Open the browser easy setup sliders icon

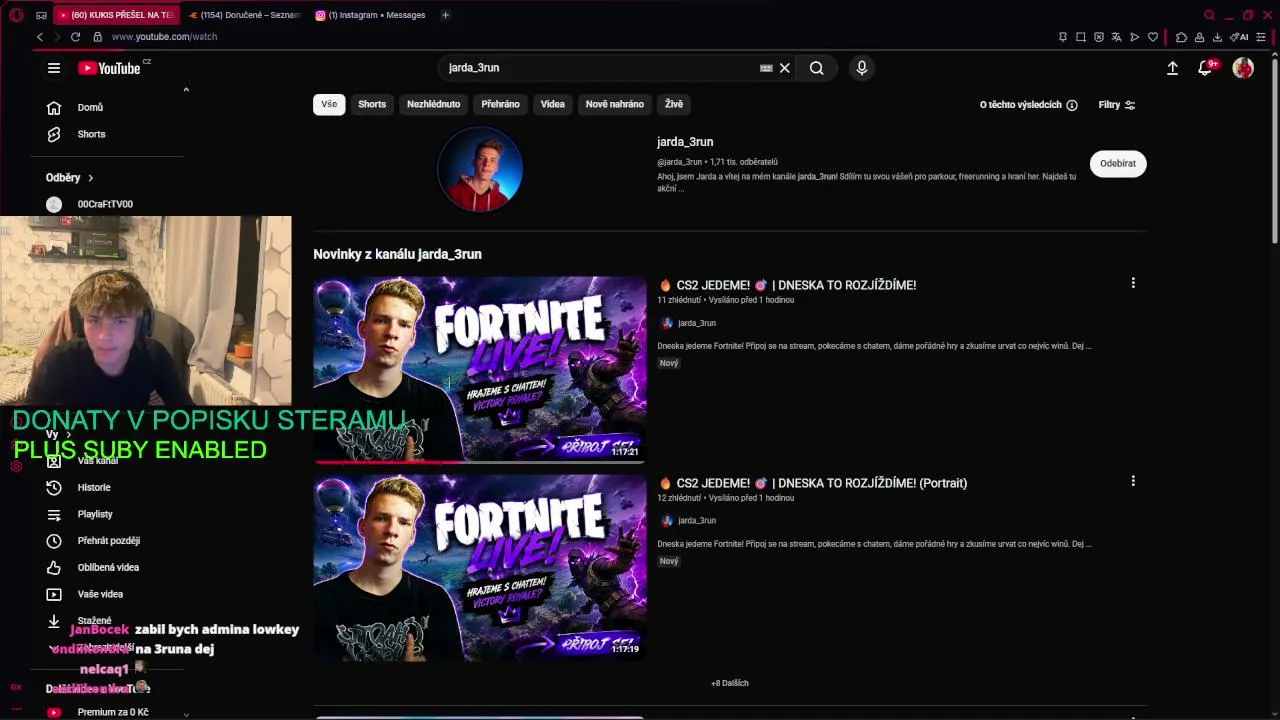[1261, 37]
